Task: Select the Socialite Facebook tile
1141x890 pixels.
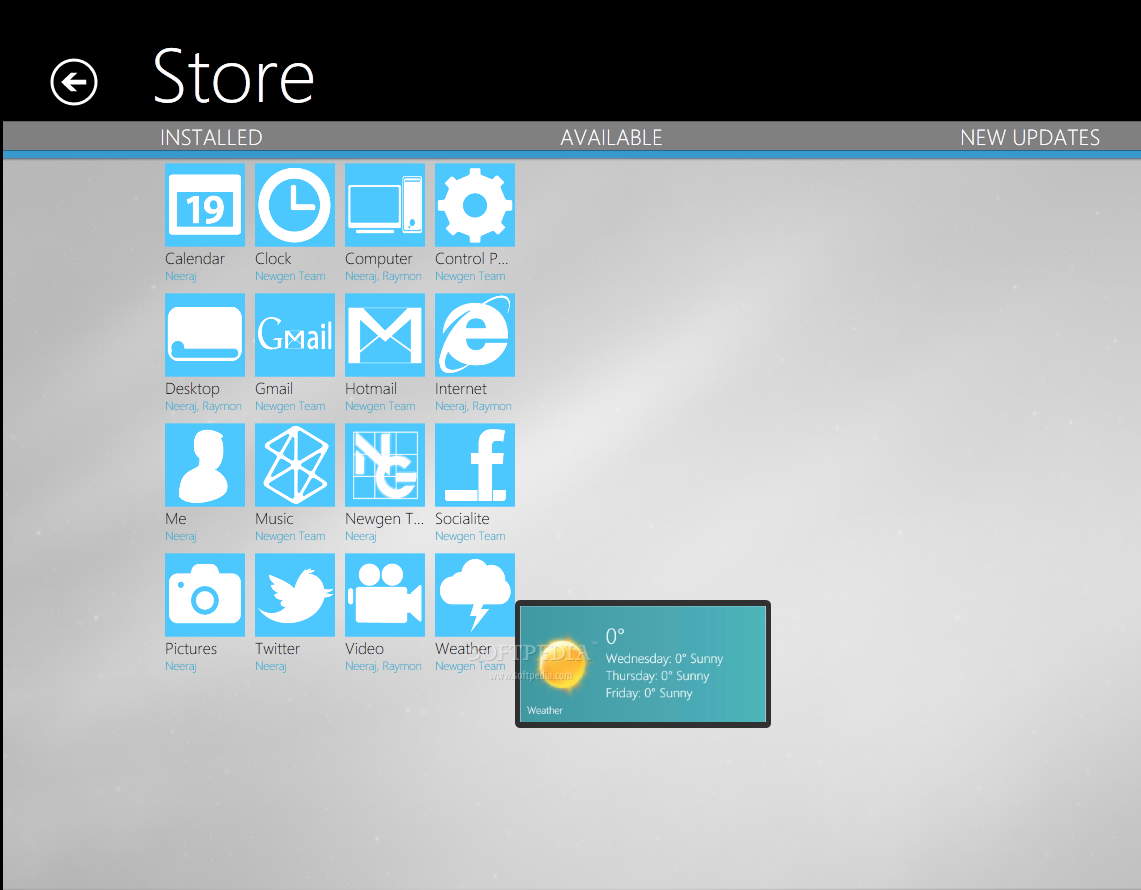Action: [x=474, y=465]
